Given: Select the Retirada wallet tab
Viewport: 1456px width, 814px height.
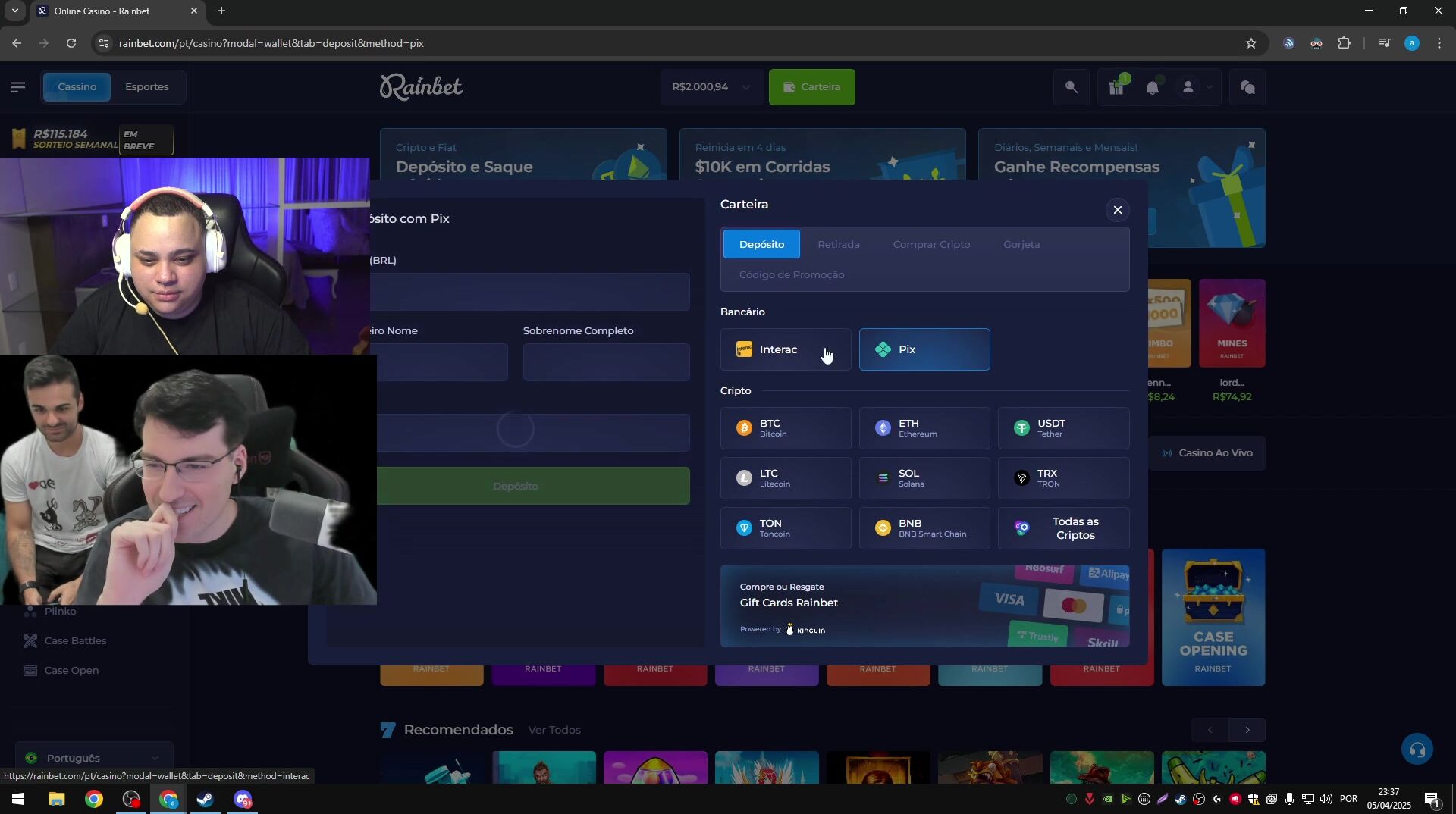Looking at the screenshot, I should [x=839, y=244].
